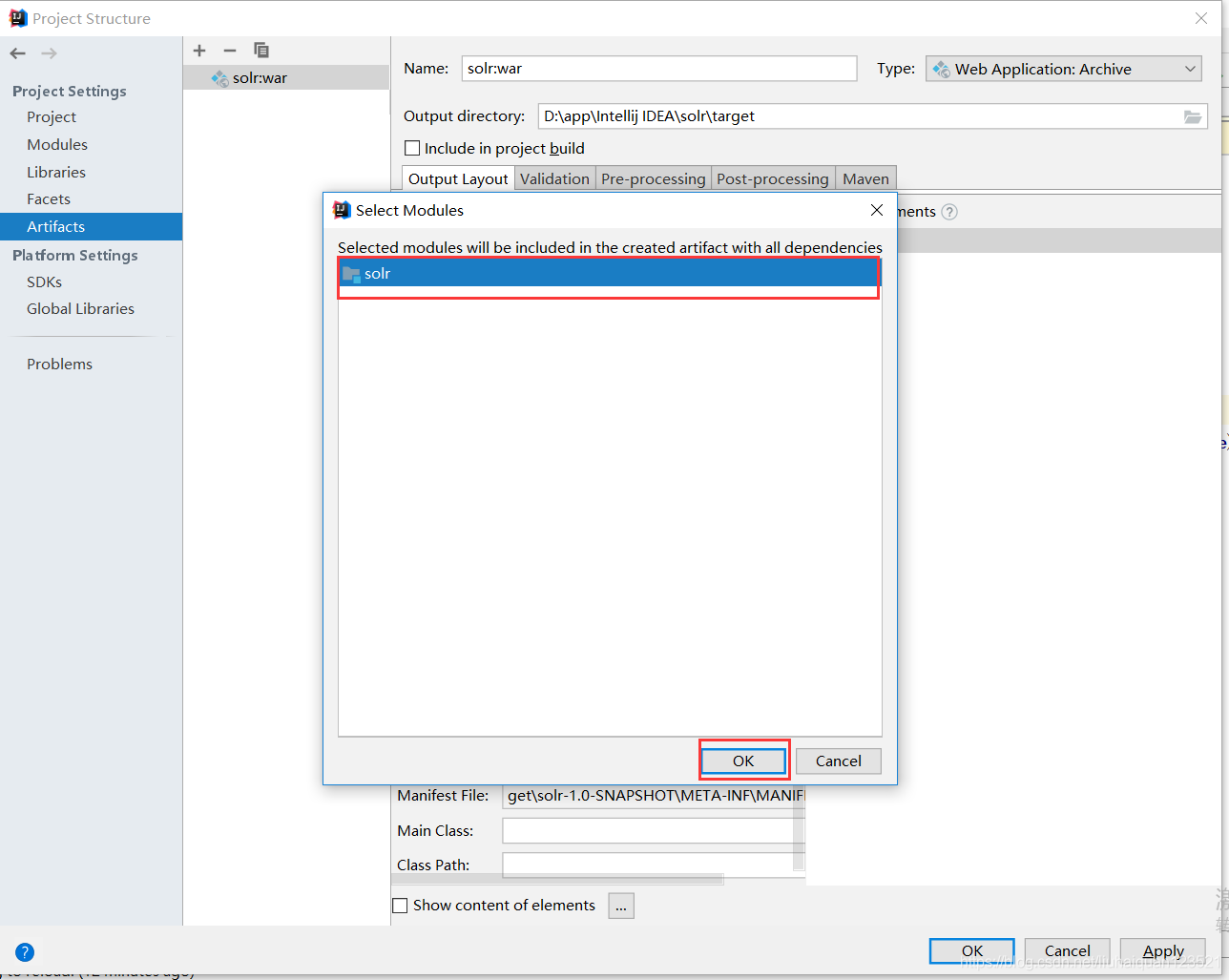Switch to the Output Layout tab

click(458, 178)
